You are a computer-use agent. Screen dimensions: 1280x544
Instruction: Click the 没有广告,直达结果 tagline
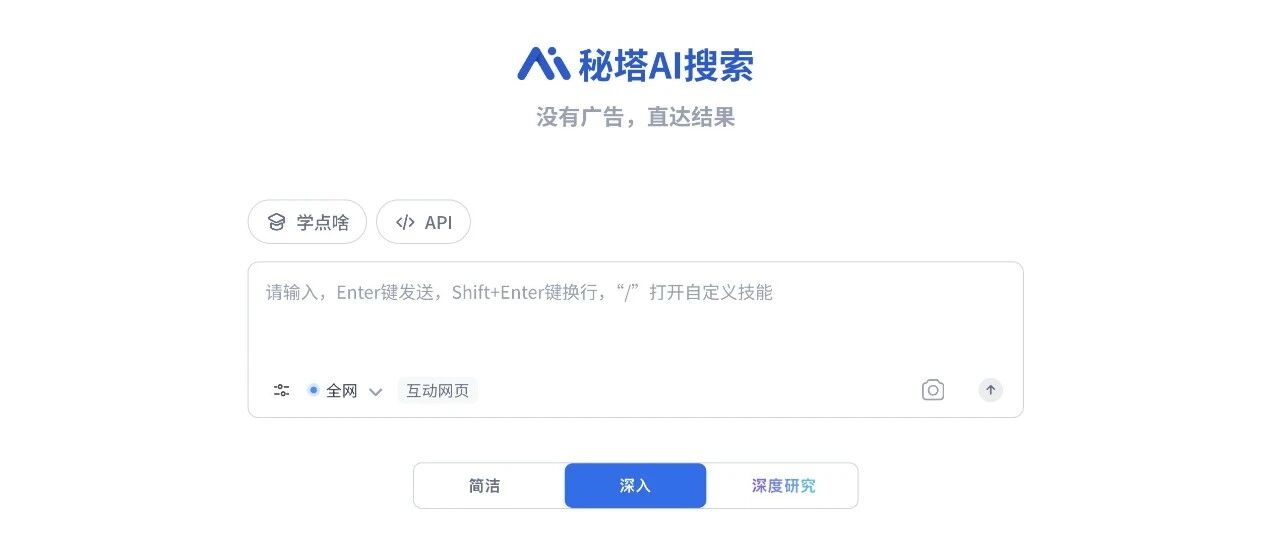point(636,117)
